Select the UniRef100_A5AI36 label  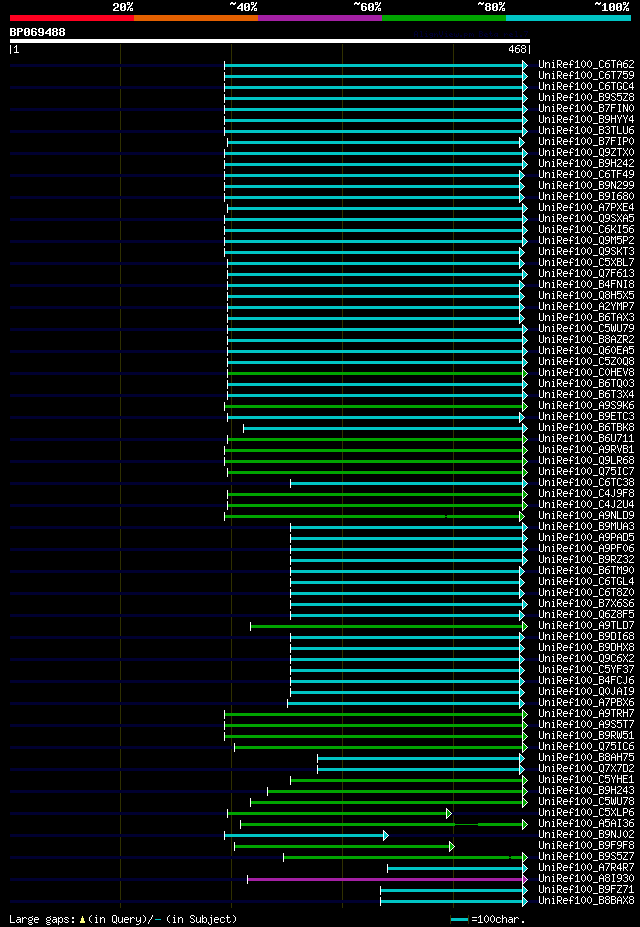[x=586, y=824]
